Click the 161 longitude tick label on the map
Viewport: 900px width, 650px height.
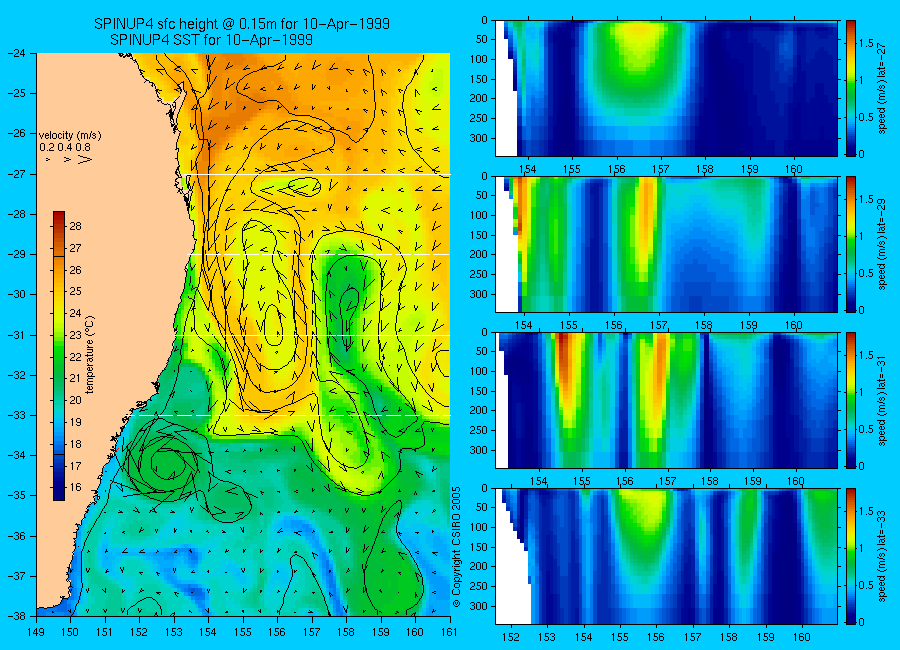[449, 632]
